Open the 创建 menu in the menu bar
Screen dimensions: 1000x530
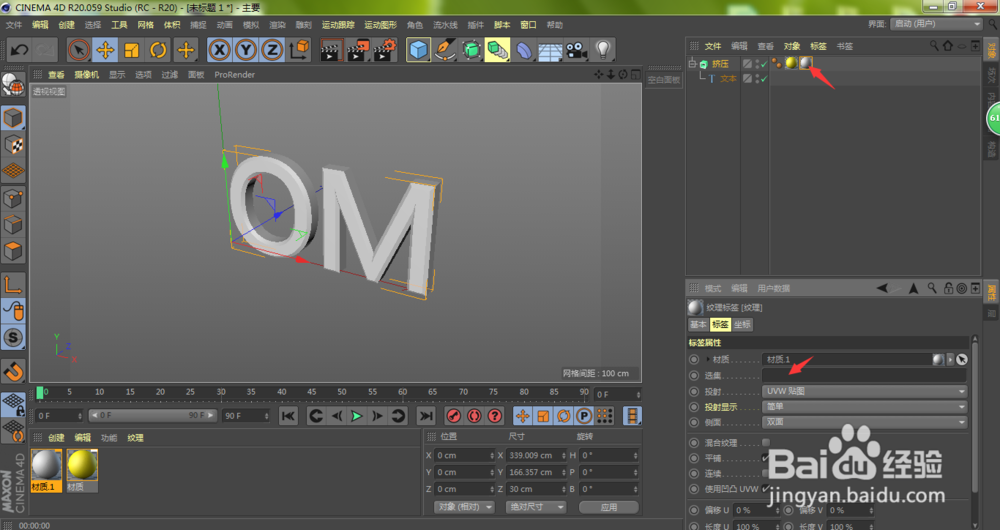pos(66,25)
